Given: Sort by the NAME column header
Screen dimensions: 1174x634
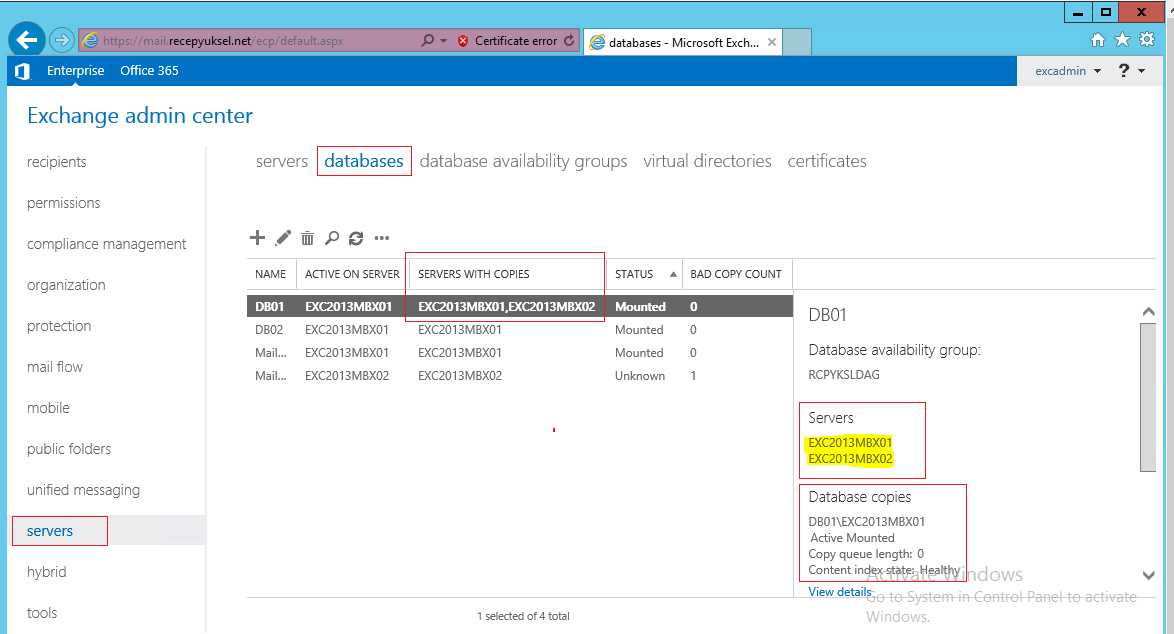Looking at the screenshot, I should [x=271, y=274].
